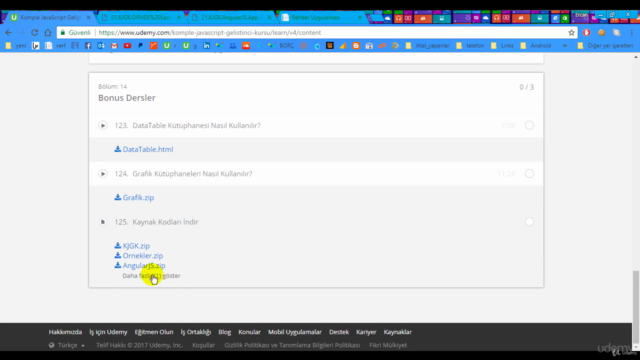Open the 'Mobil Uygulamalar' footer link
640x360 pixels.
click(295, 332)
